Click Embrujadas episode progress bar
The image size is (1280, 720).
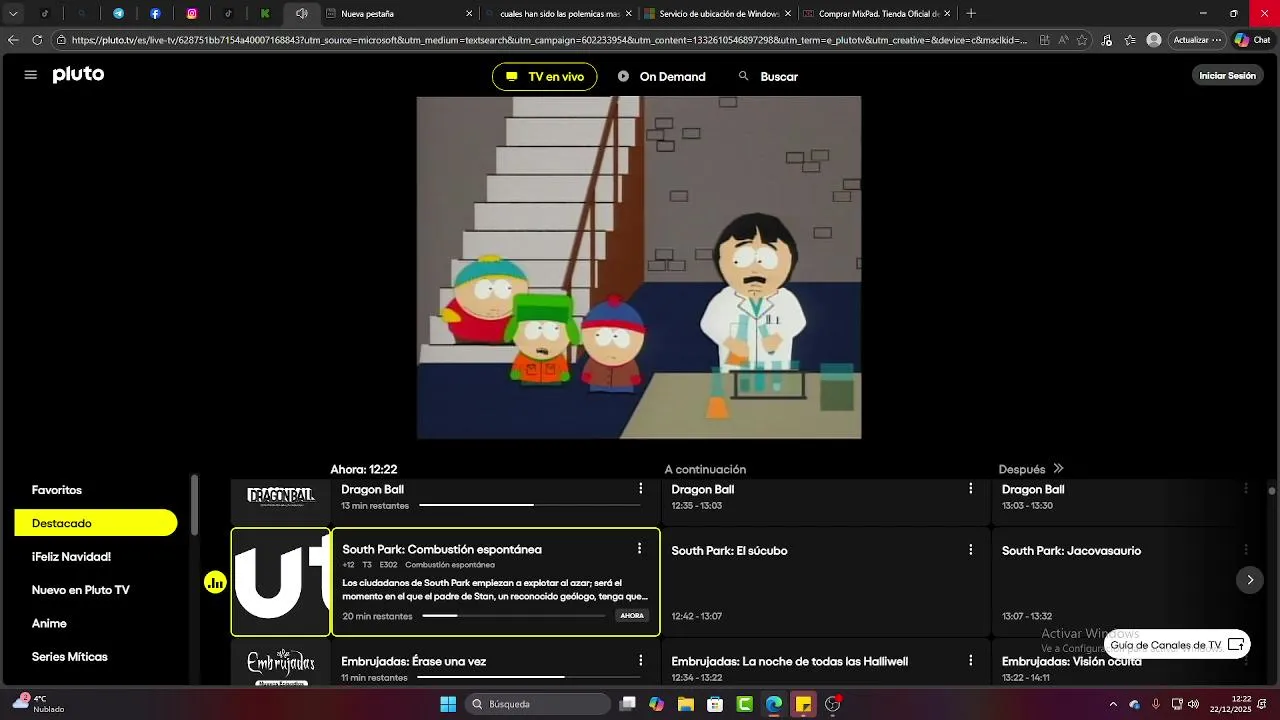[527, 677]
